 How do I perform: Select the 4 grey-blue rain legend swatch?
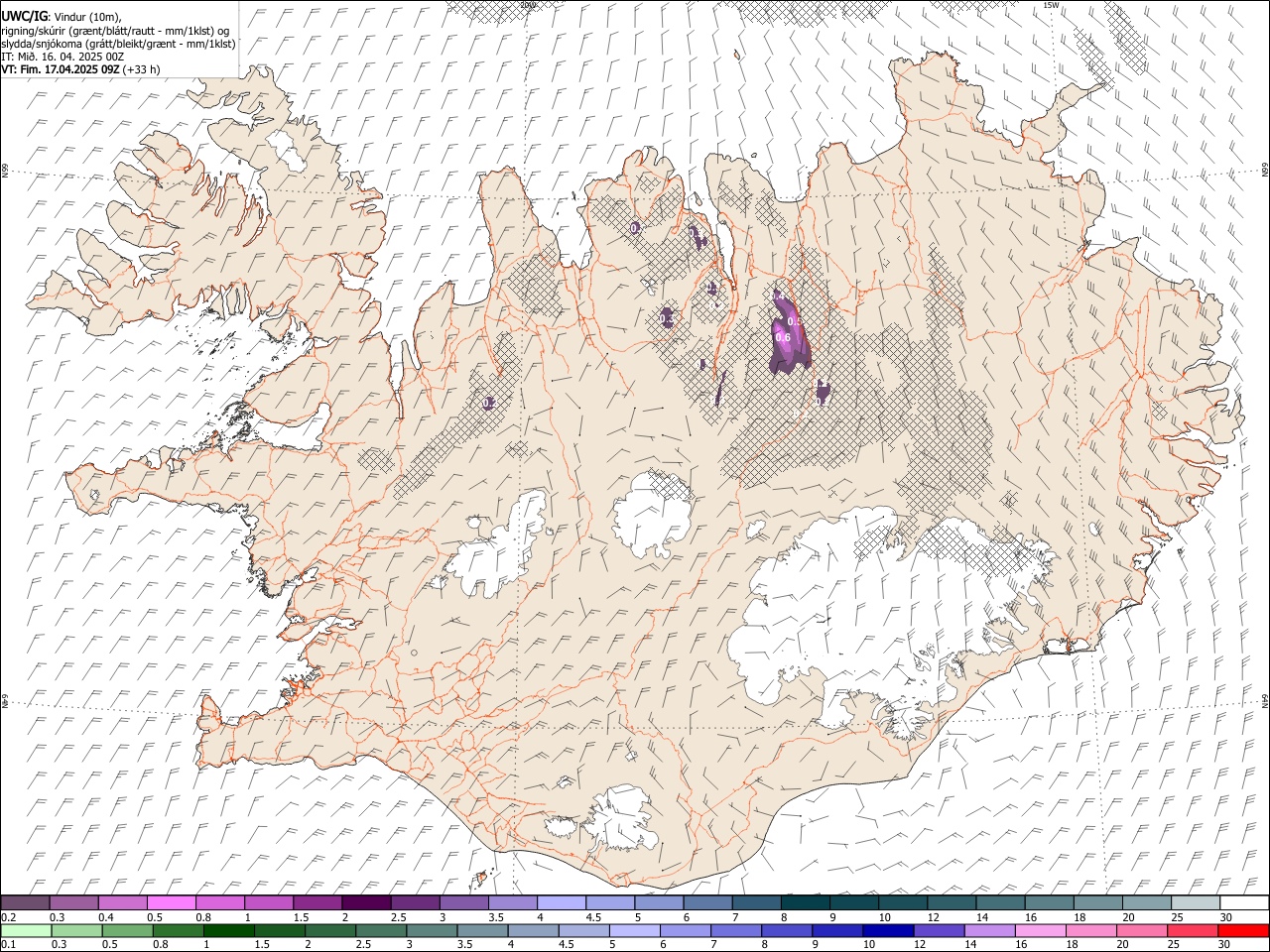point(532,930)
